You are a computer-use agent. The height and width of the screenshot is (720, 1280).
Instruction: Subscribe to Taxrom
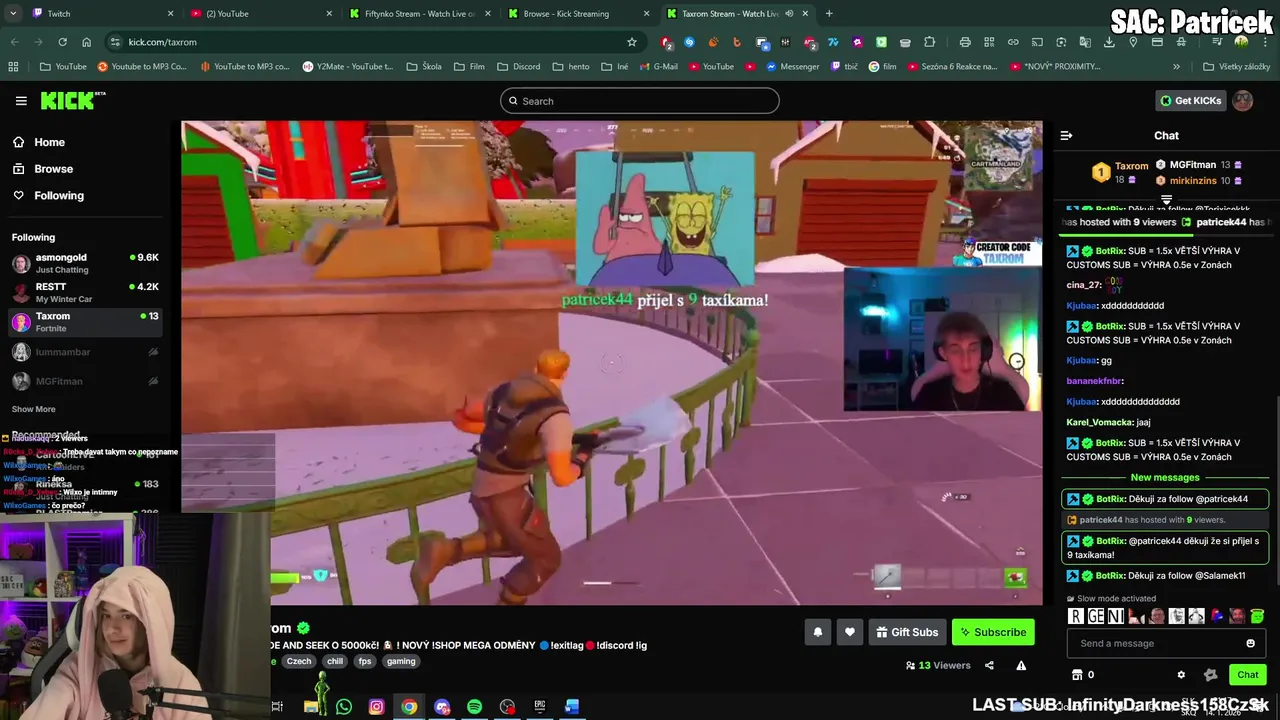993,632
